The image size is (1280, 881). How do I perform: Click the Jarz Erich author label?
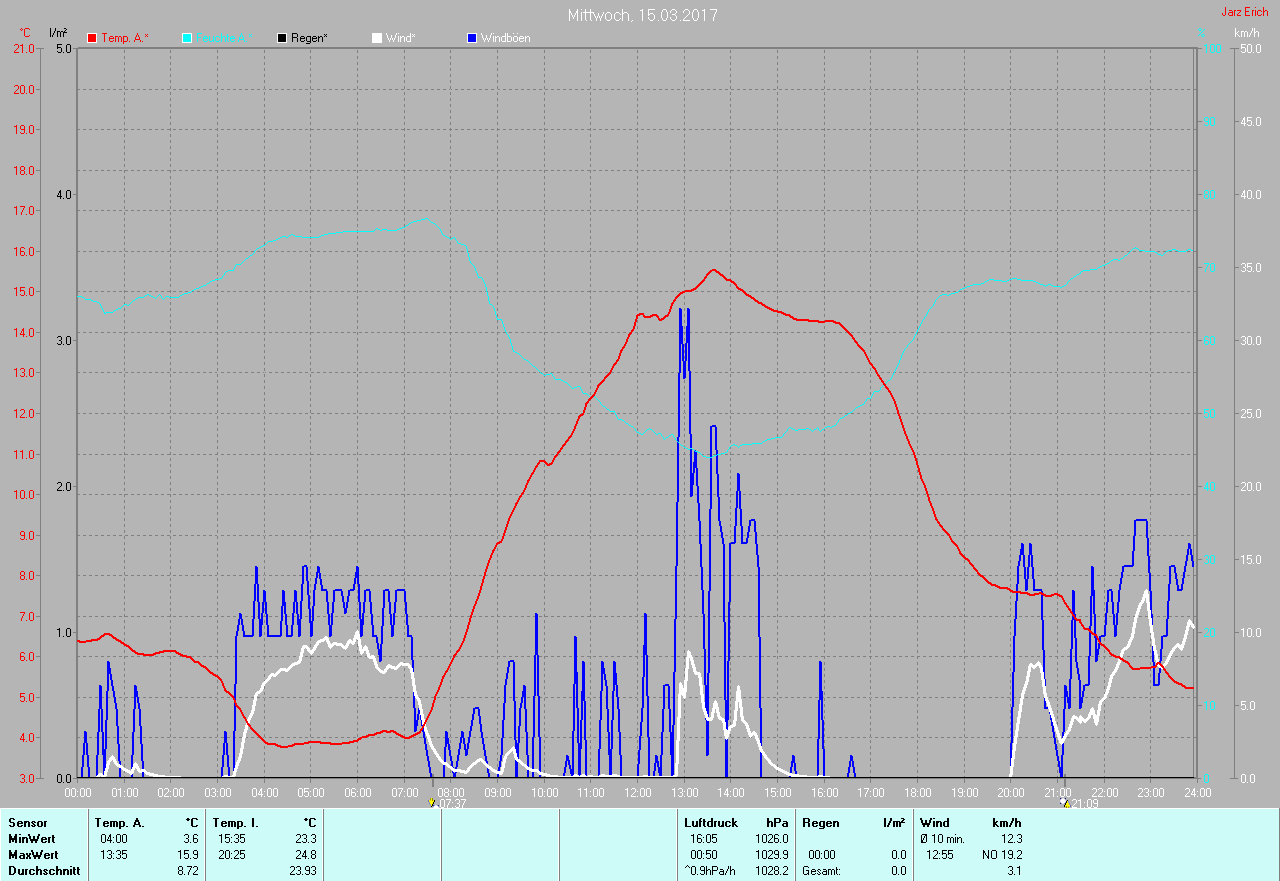pyautogui.click(x=1244, y=12)
